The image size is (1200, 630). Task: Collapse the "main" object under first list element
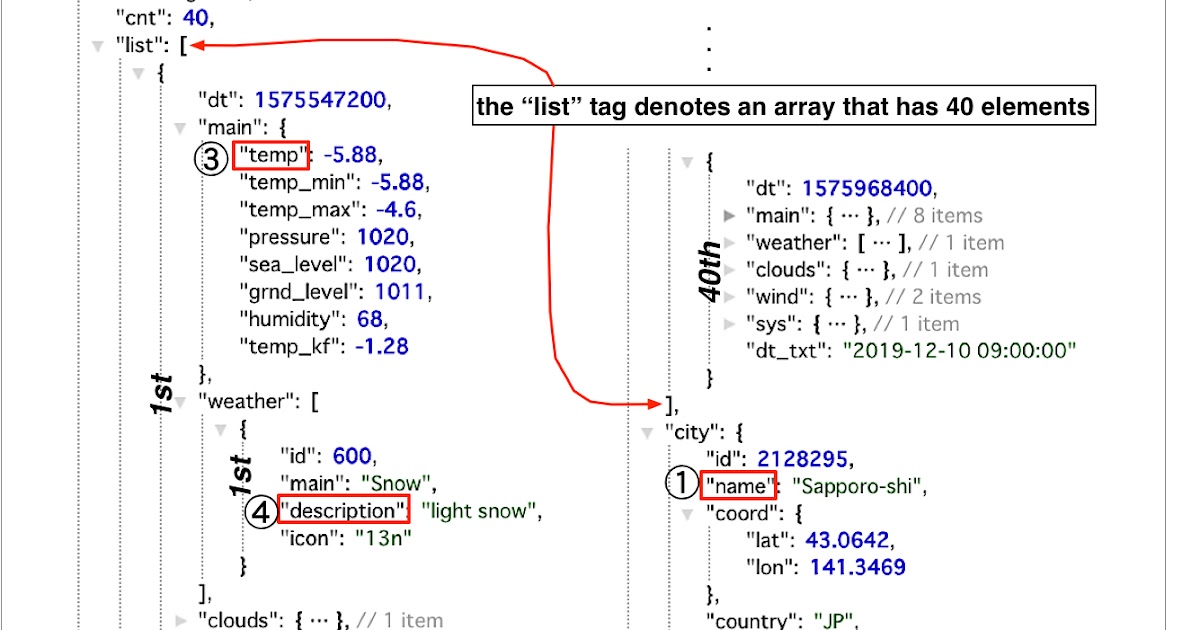(181, 128)
